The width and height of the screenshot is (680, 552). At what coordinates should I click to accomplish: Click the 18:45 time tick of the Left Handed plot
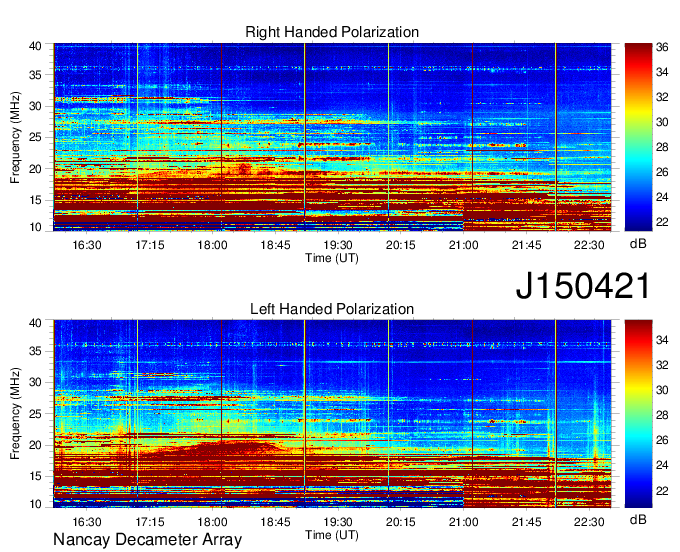[275, 522]
